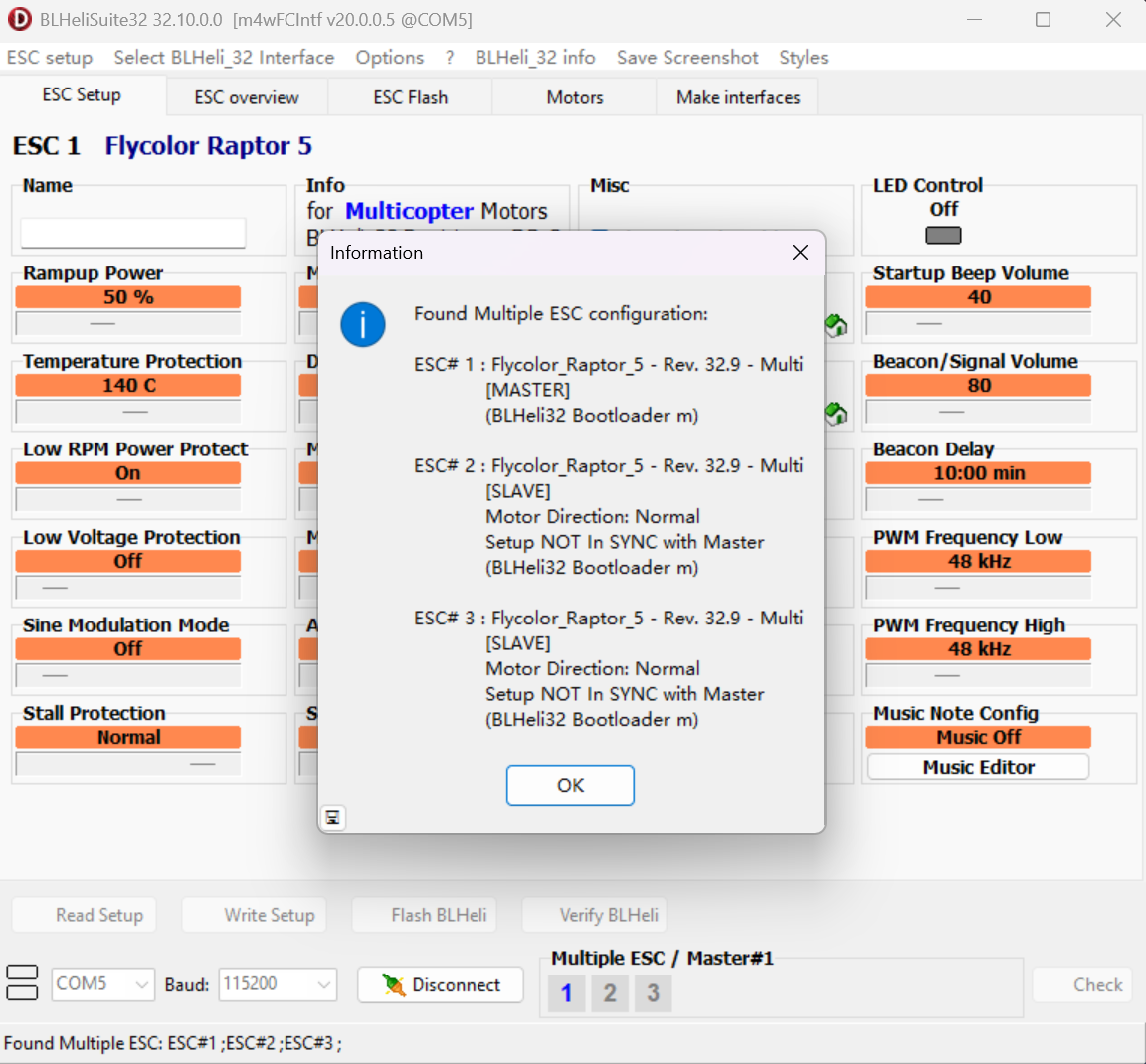Select ESC 3 in Multiple ESC panel
1146x1064 pixels.
(653, 993)
